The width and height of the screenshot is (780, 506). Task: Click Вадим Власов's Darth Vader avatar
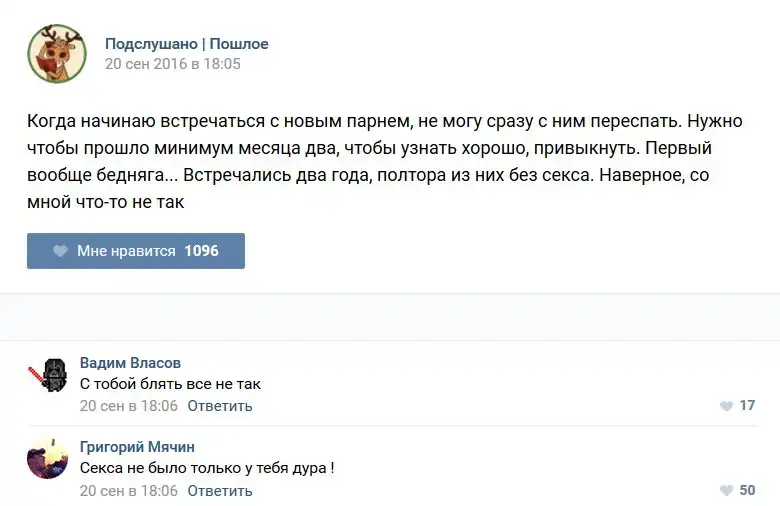pos(49,375)
